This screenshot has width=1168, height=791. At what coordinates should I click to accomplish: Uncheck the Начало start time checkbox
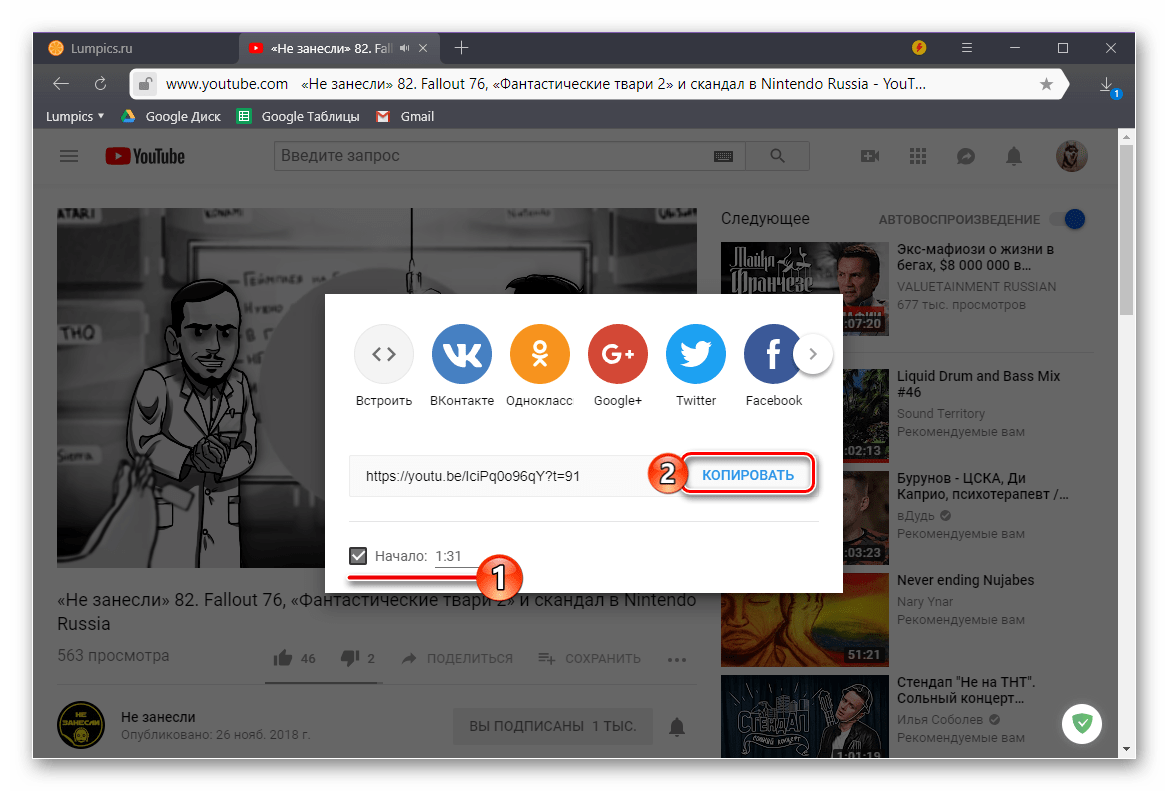coord(358,556)
